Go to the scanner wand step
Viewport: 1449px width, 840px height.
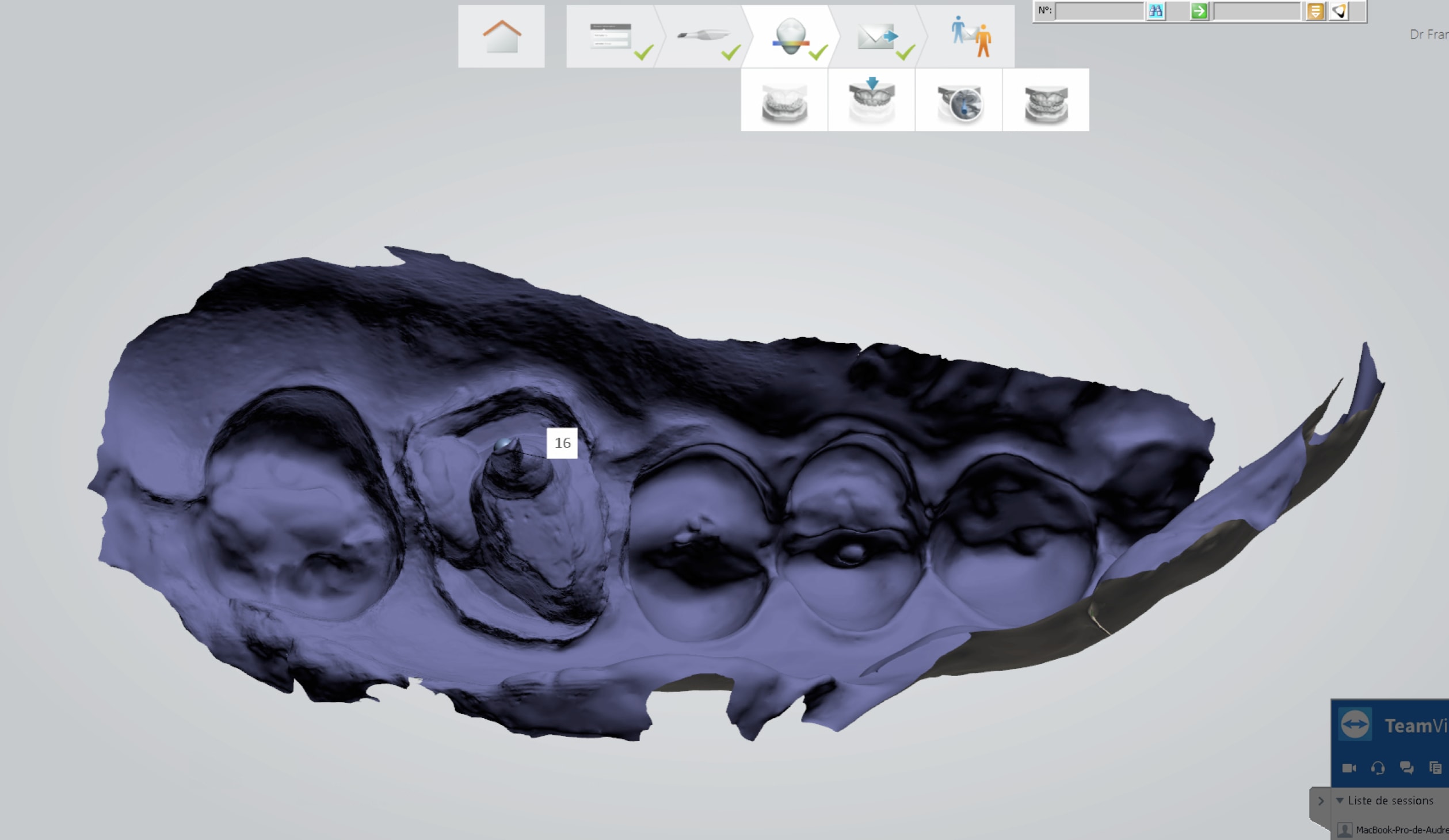tap(703, 36)
